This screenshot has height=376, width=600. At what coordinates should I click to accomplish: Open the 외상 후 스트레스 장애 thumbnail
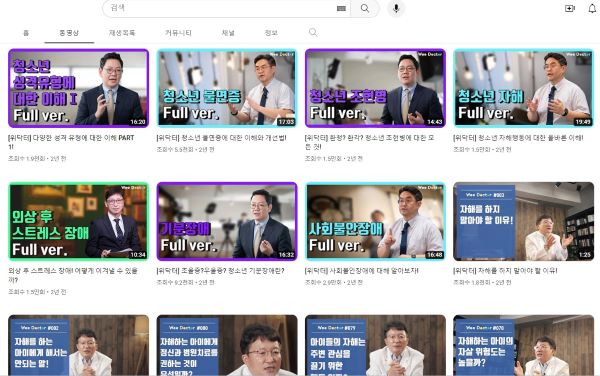click(78, 221)
